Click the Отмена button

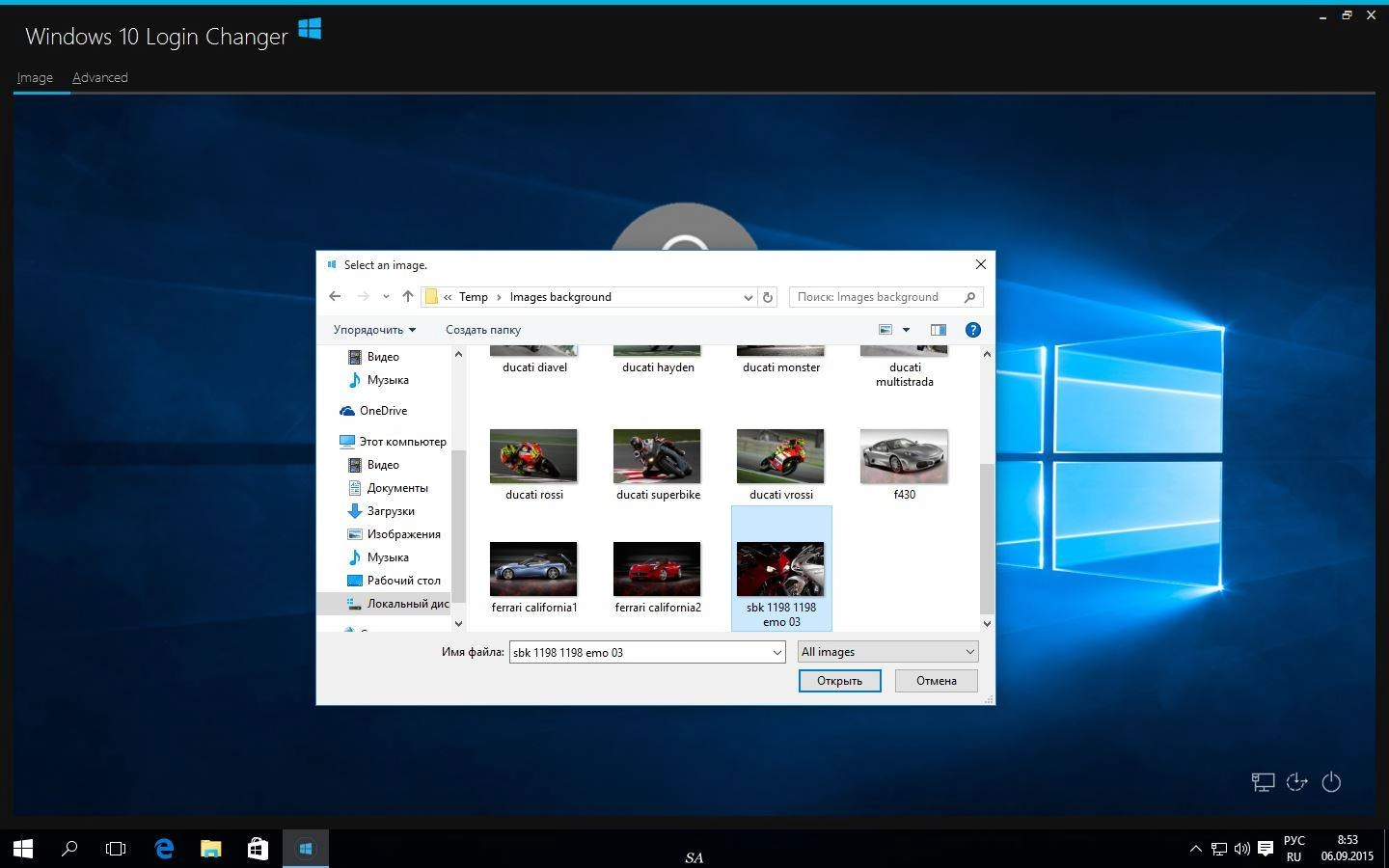(x=937, y=681)
